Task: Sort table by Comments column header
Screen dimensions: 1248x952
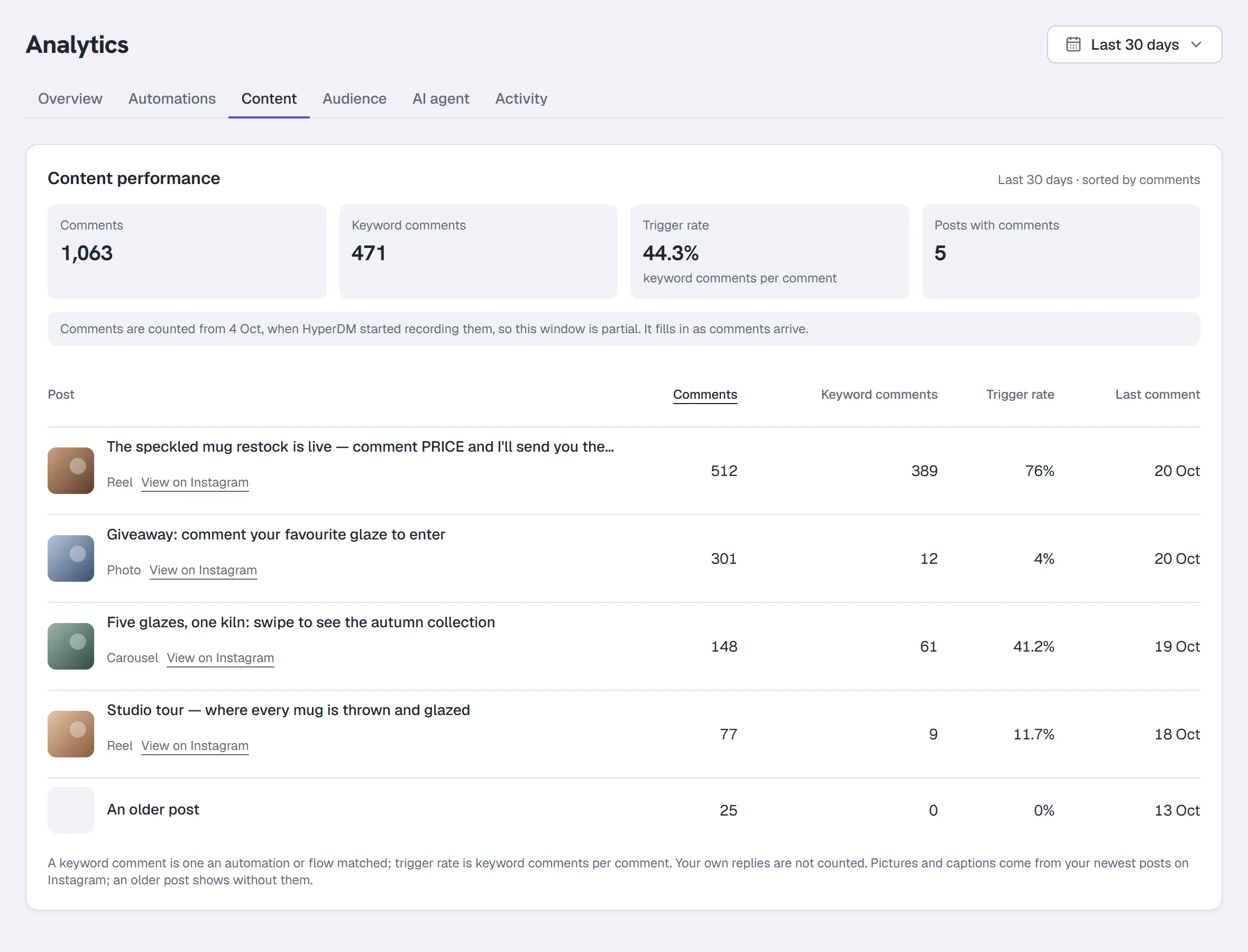Action: point(705,395)
